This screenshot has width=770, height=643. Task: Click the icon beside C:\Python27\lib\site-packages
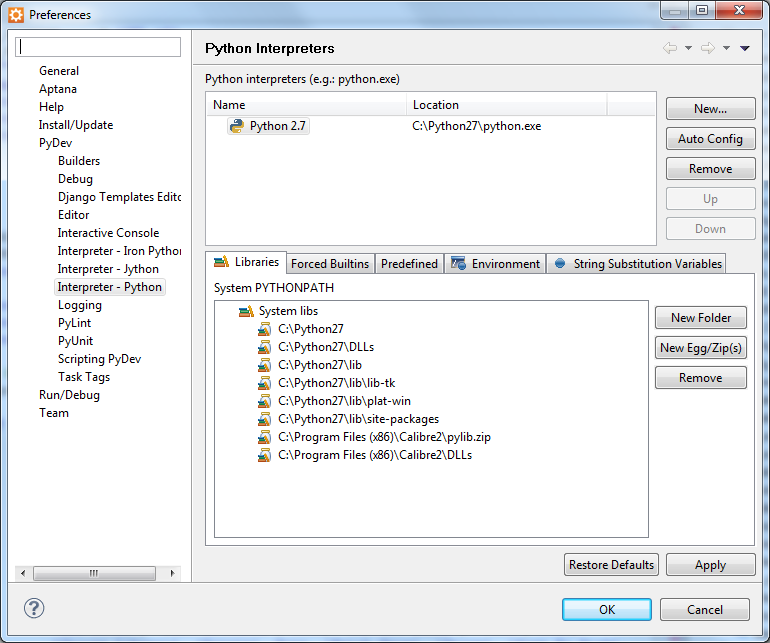(x=264, y=419)
